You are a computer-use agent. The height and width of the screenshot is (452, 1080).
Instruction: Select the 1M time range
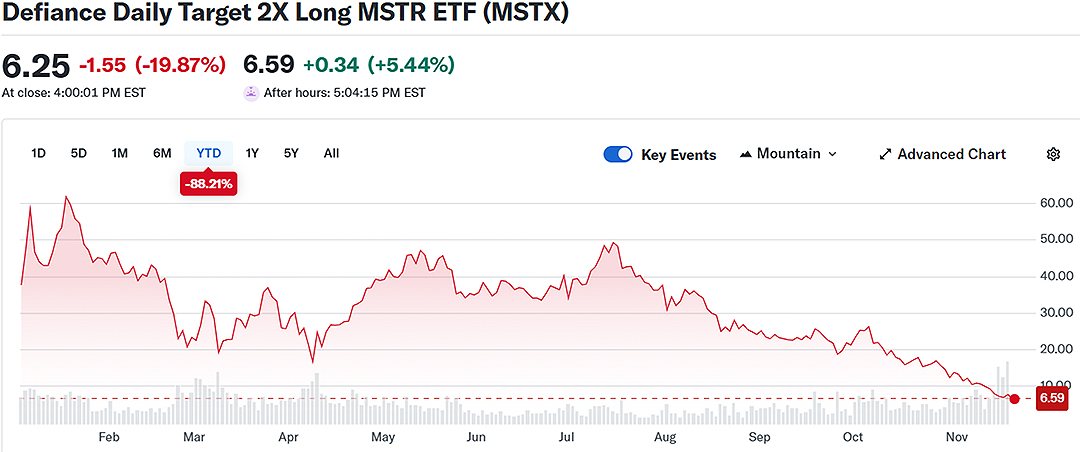click(120, 154)
